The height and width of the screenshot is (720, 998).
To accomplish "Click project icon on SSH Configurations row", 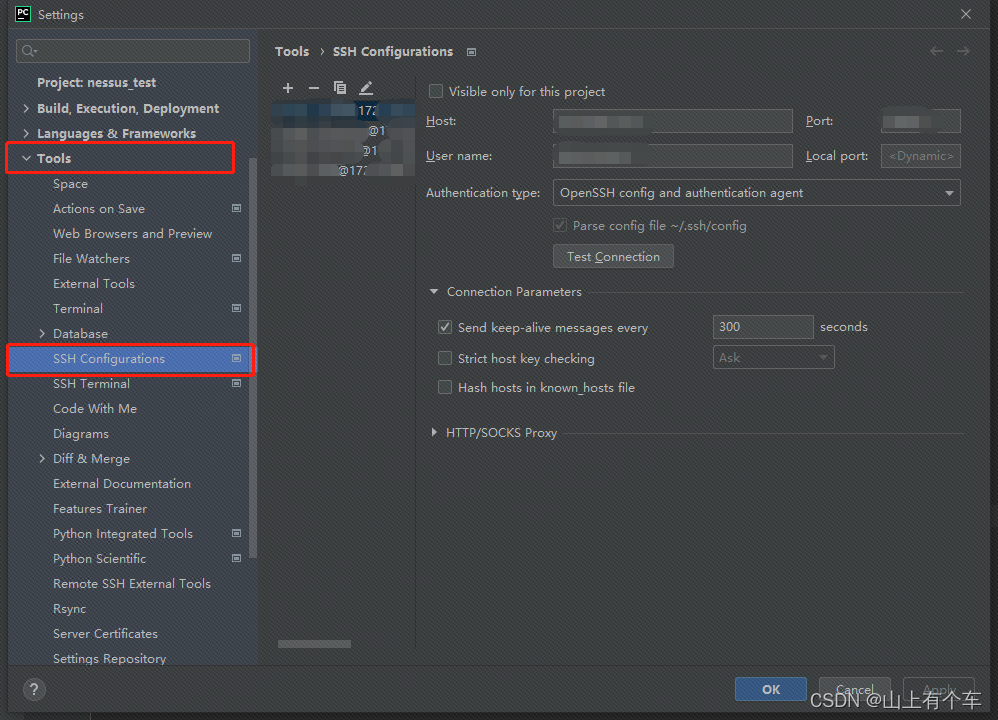I will pos(236,358).
